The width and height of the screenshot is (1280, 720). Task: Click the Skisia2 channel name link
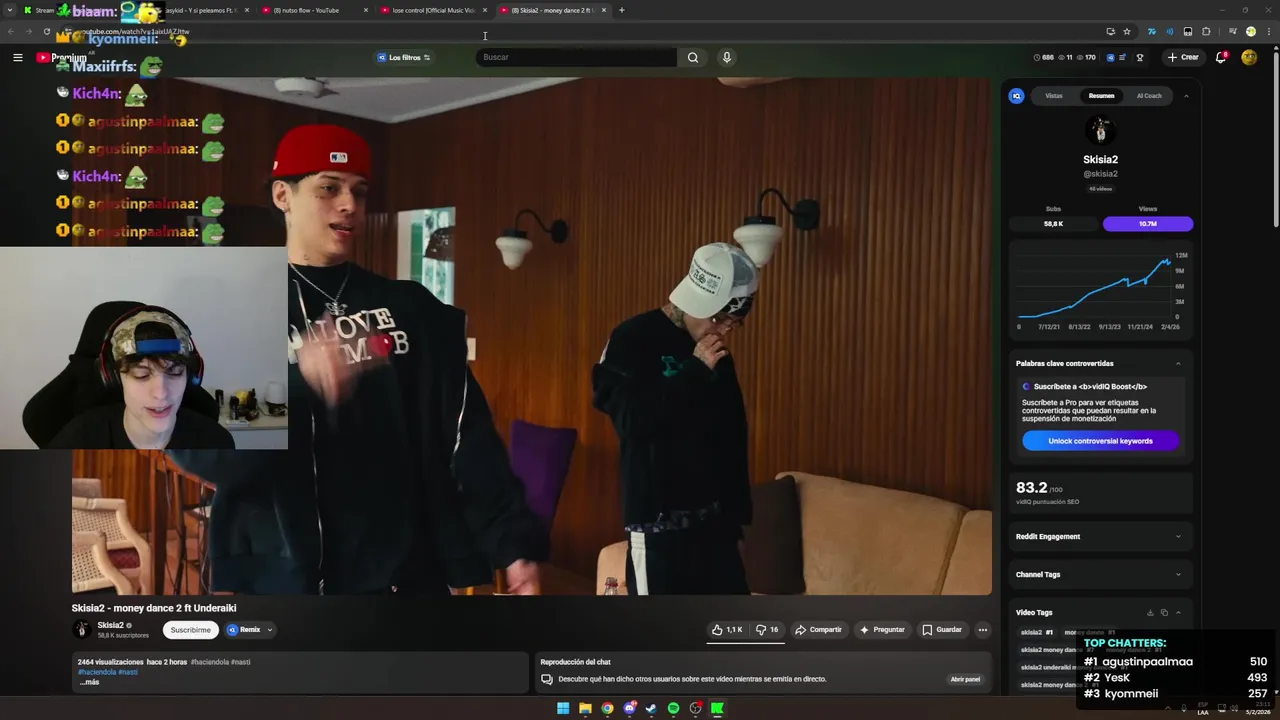tap(110, 625)
